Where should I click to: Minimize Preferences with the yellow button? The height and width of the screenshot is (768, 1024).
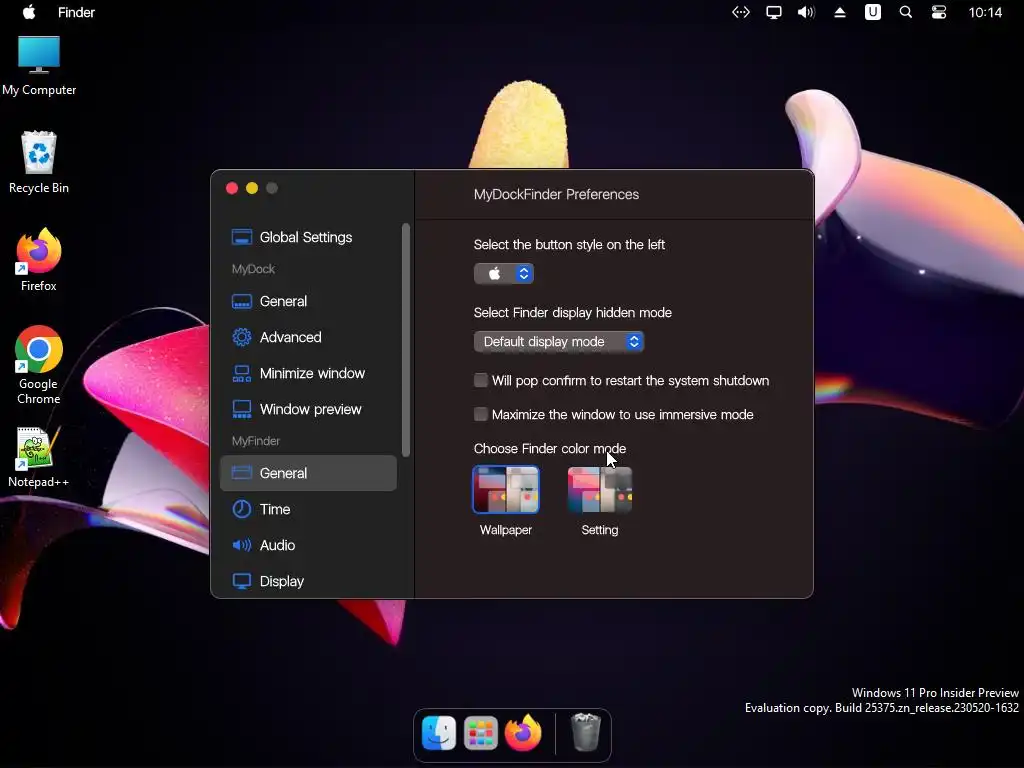pos(252,188)
